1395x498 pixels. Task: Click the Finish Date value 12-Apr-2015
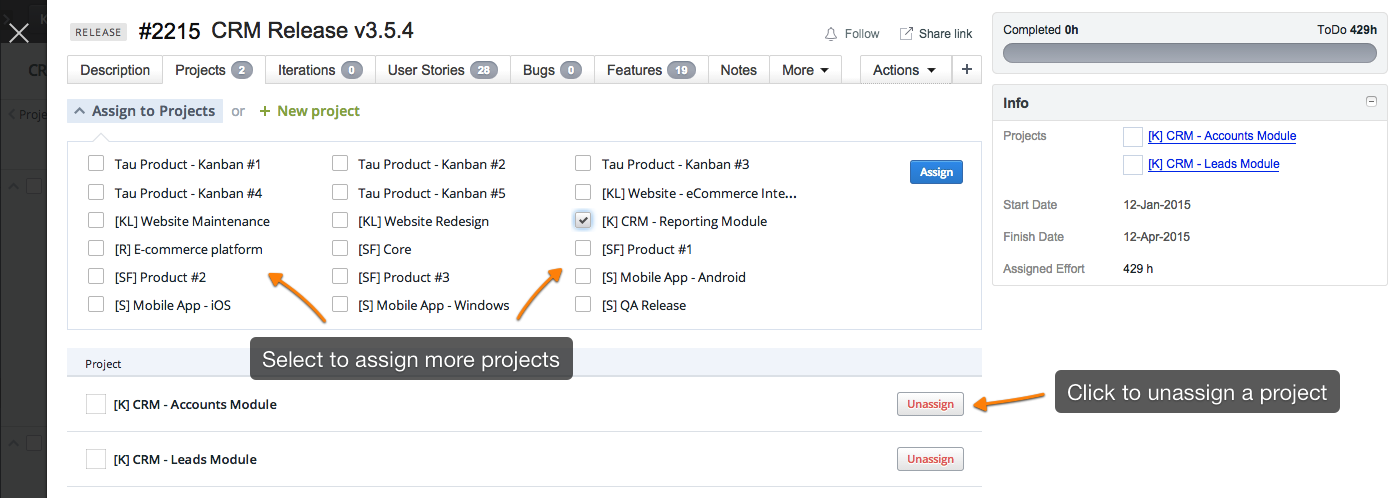1157,237
